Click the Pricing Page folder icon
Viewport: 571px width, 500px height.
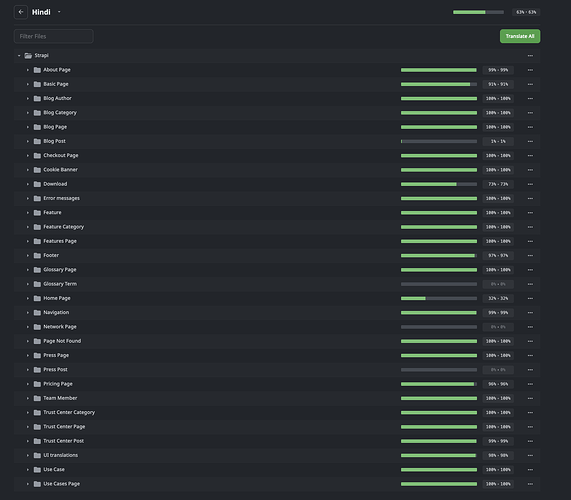pos(37,384)
